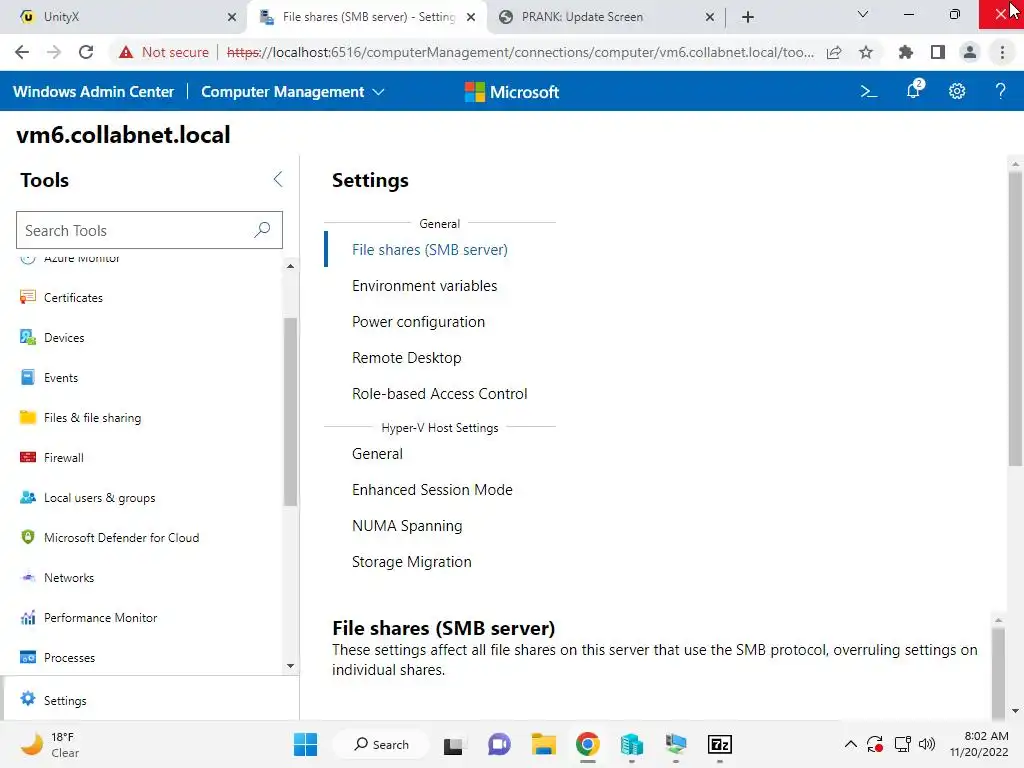This screenshot has height=768, width=1024.
Task: Select NUMA Spanning setting
Action: tap(406, 525)
